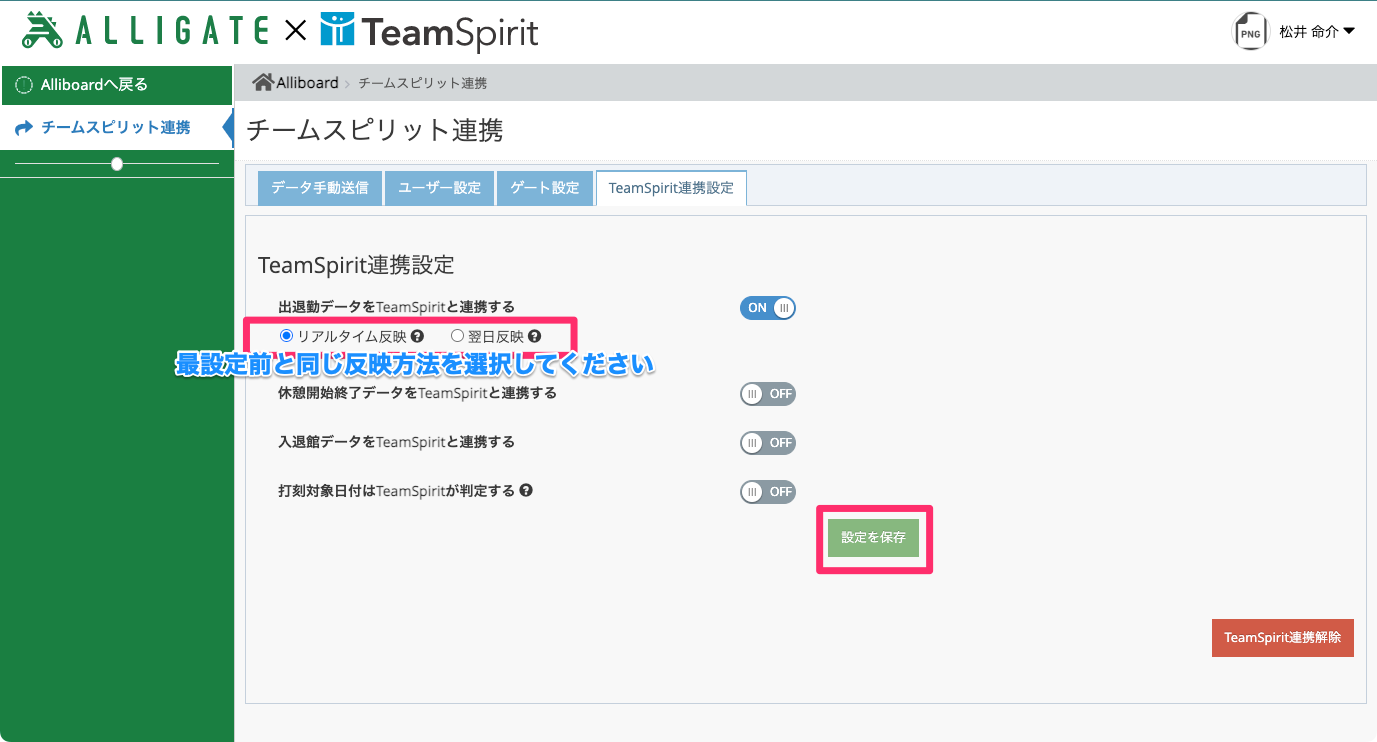Select the 翌日反映 radio button

pyautogui.click(x=457, y=337)
